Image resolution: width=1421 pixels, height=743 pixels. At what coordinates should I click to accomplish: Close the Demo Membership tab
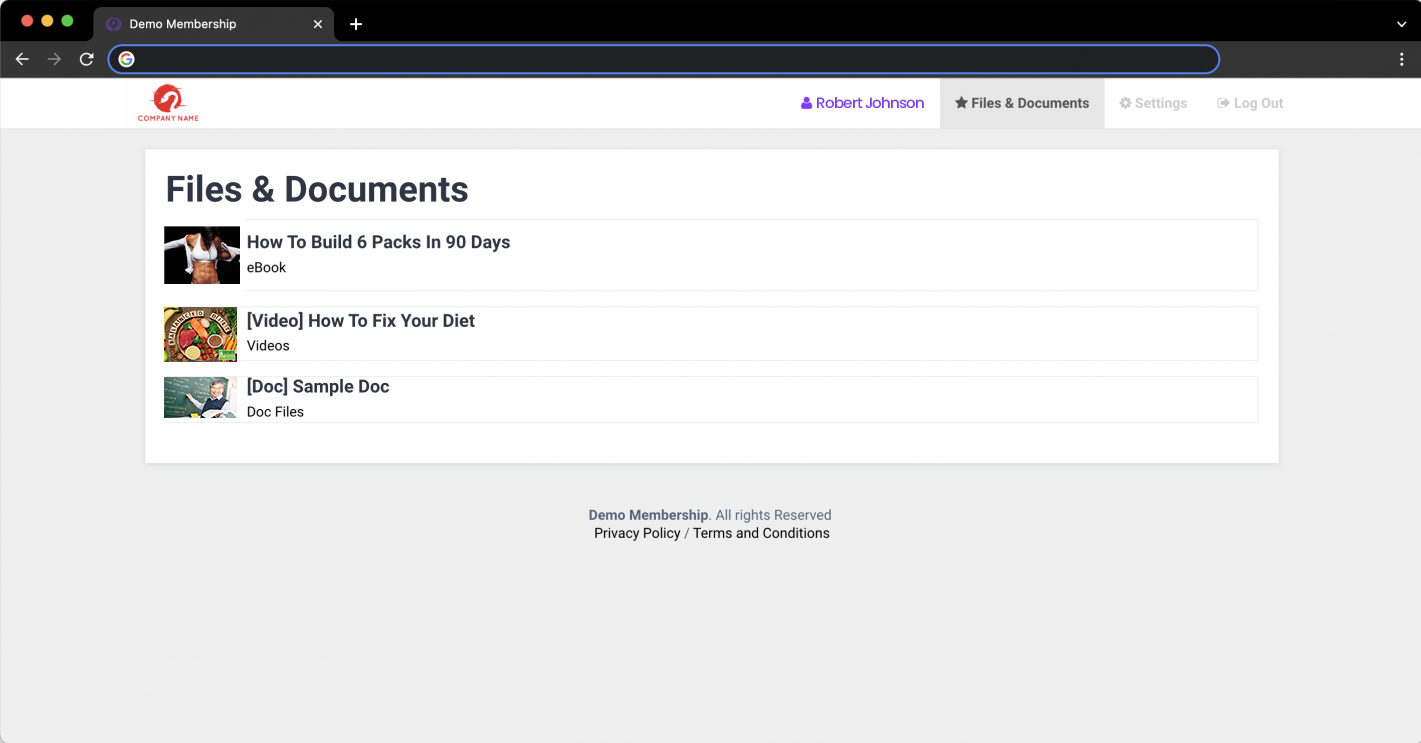pyautogui.click(x=318, y=24)
